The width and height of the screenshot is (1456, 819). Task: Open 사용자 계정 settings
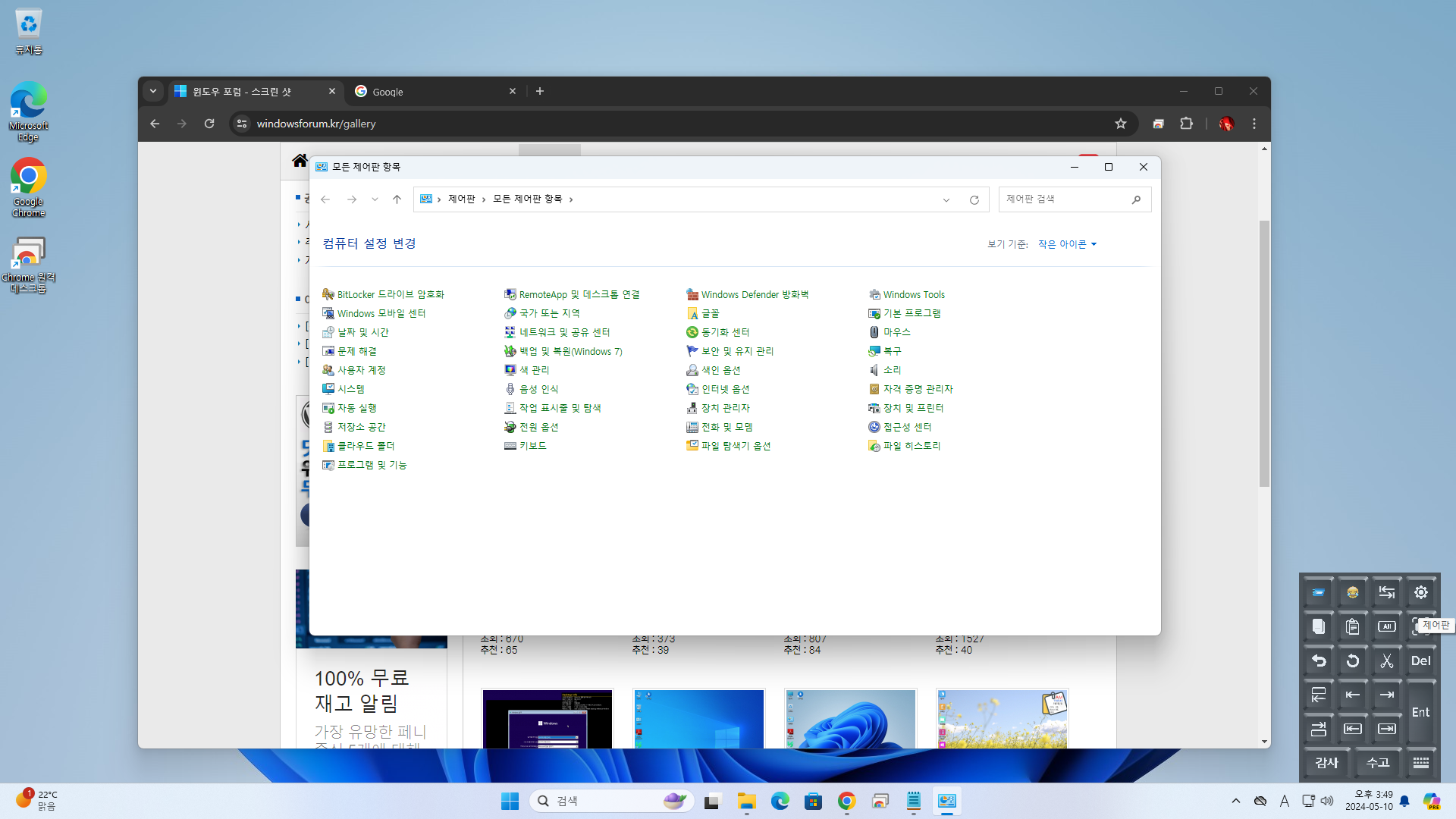click(x=353, y=370)
